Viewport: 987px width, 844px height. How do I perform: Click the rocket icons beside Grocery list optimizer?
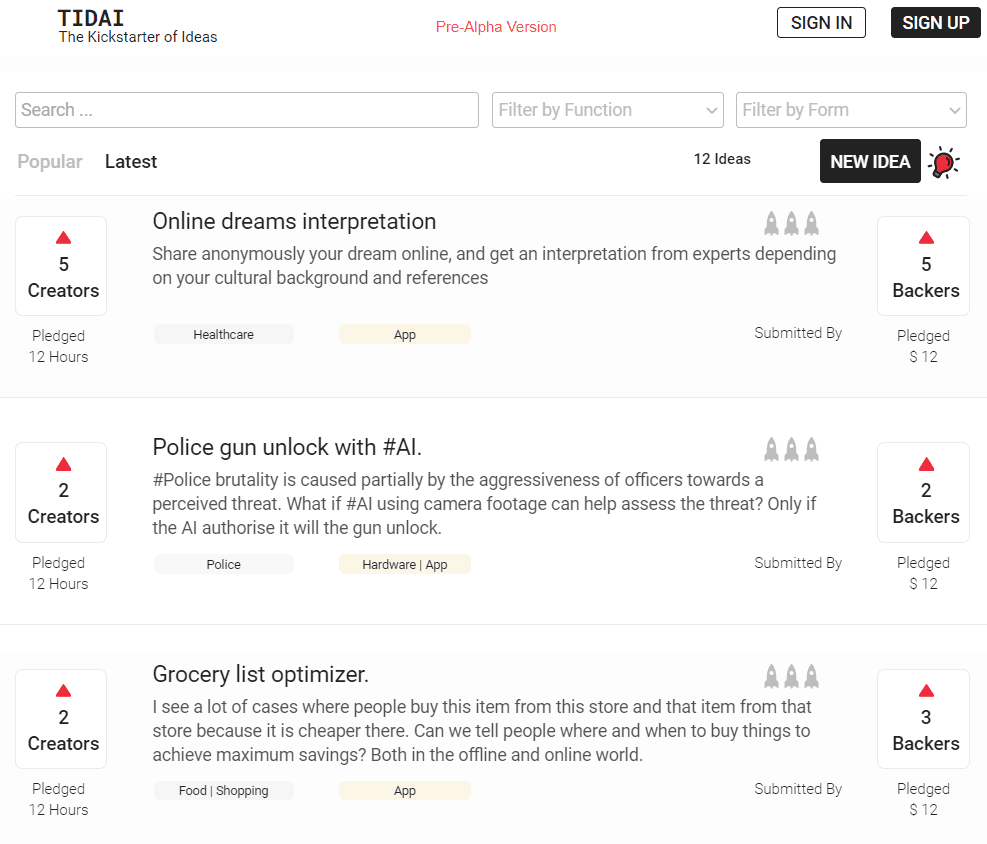coord(791,677)
